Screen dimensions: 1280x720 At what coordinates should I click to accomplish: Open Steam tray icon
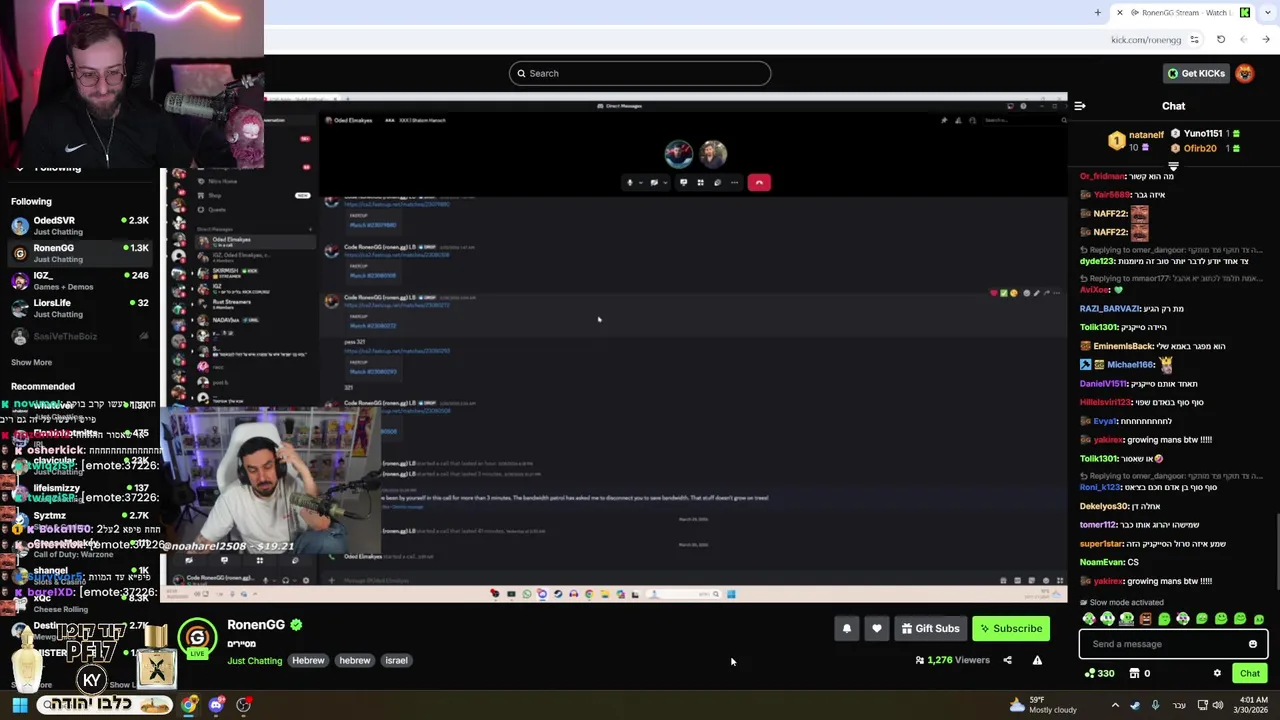tap(1135, 705)
